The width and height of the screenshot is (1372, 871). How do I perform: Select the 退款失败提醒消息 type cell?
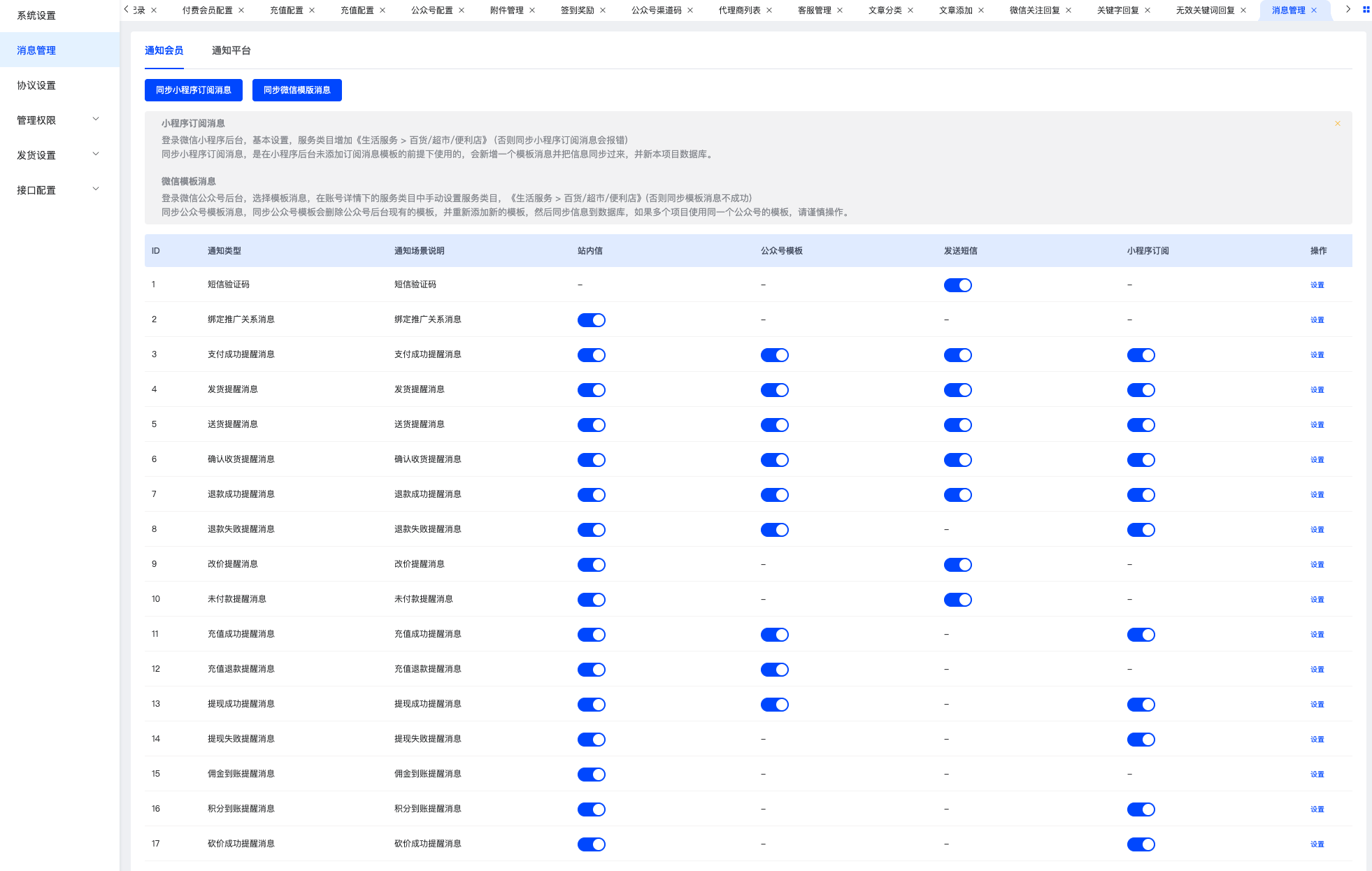(241, 529)
